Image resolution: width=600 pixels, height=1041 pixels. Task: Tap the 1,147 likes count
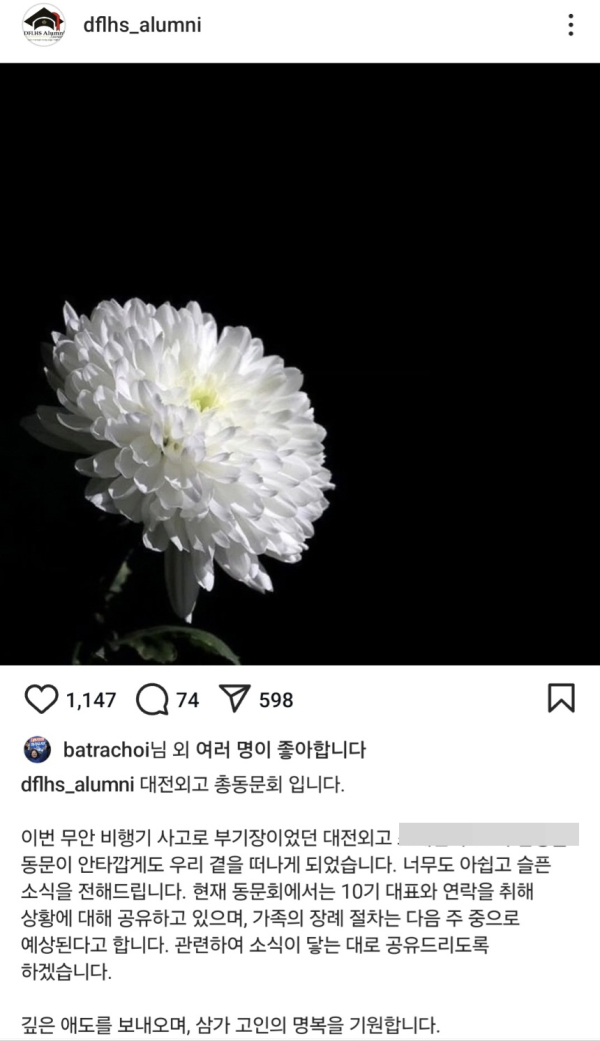click(91, 700)
